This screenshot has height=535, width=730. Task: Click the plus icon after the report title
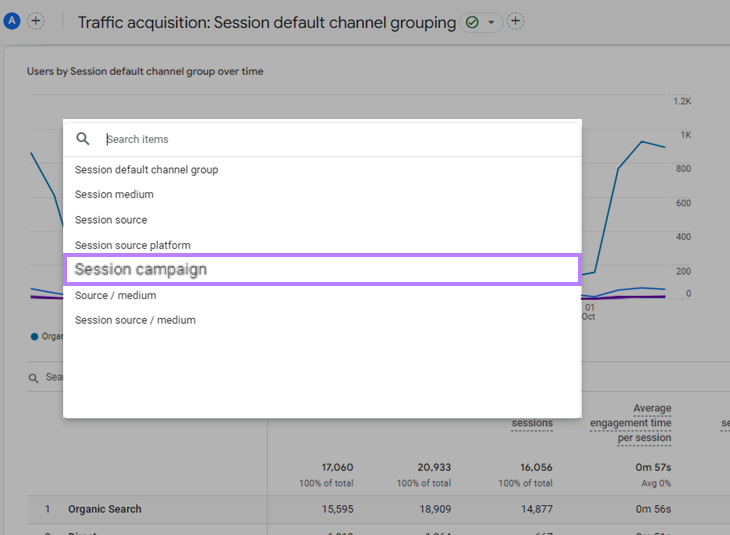click(516, 21)
